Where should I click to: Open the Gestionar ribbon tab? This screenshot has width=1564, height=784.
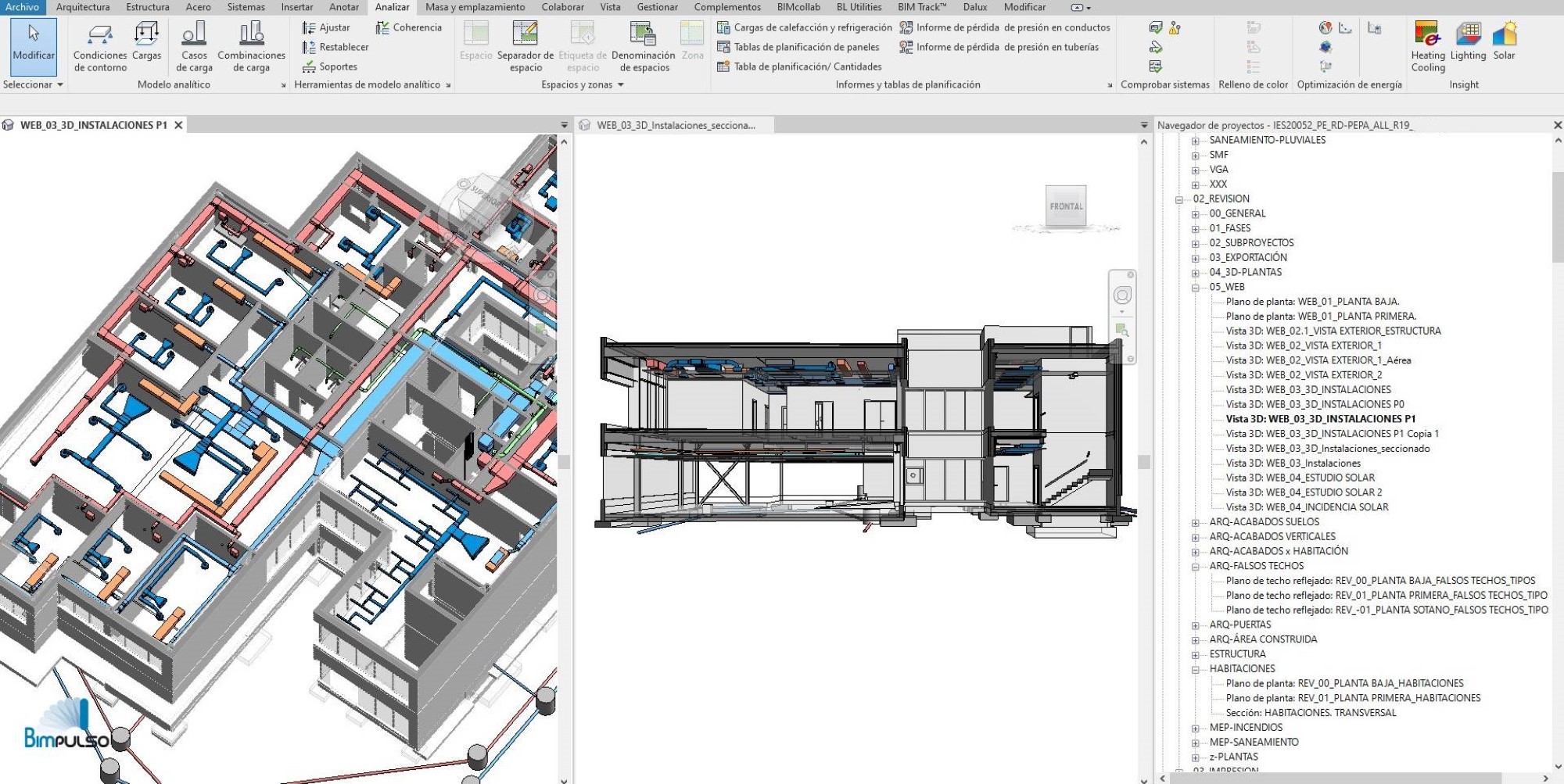pyautogui.click(x=657, y=7)
